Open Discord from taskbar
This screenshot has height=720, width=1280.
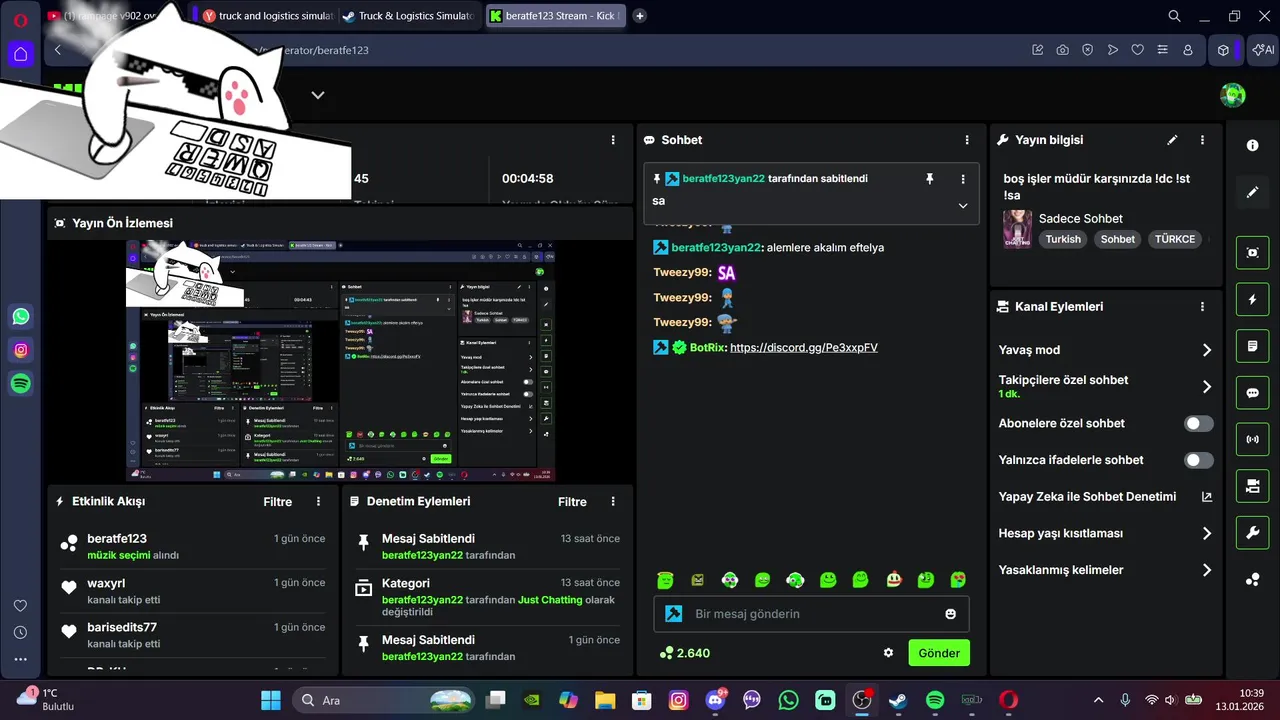(x=716, y=700)
